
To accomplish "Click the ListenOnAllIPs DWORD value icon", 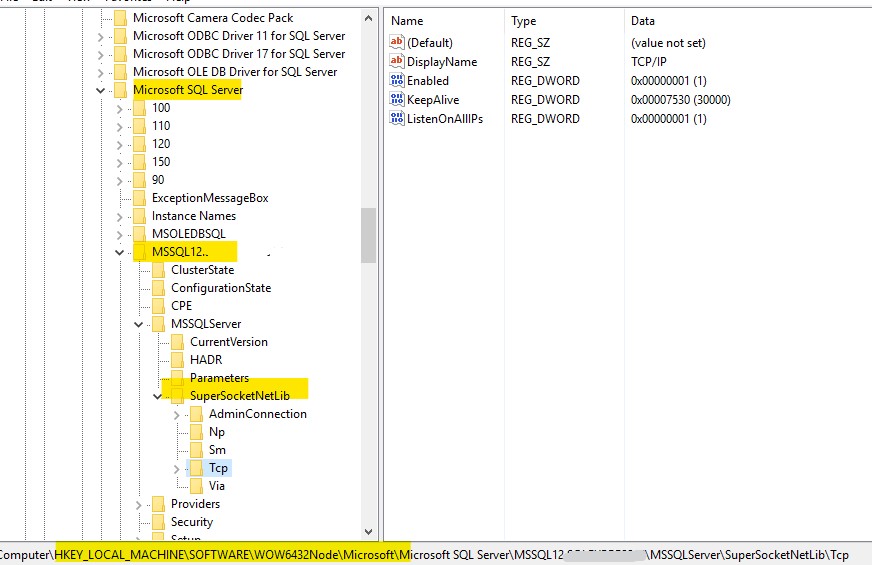I will [x=397, y=118].
